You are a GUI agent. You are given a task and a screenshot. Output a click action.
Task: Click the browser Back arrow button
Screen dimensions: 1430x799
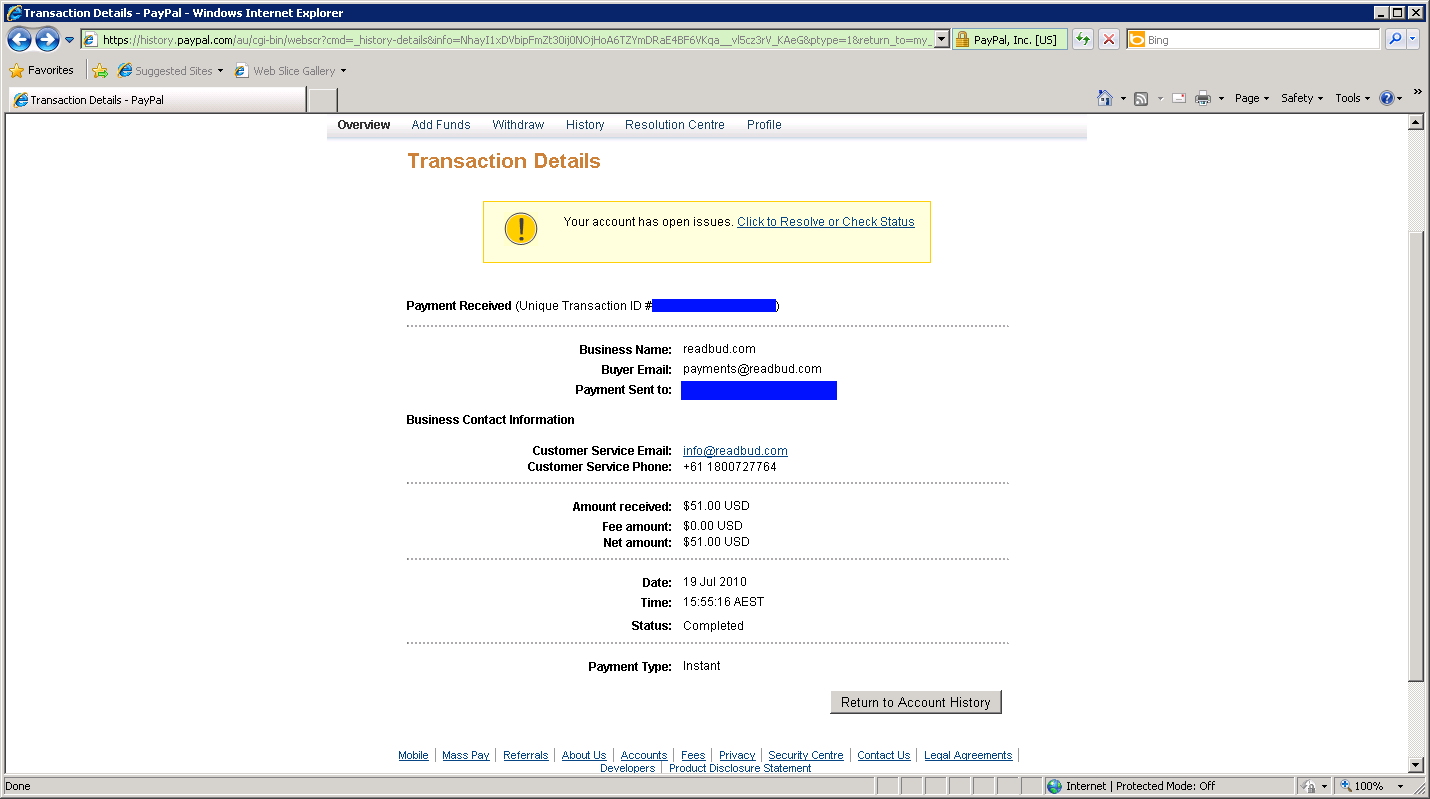pyautogui.click(x=20, y=40)
